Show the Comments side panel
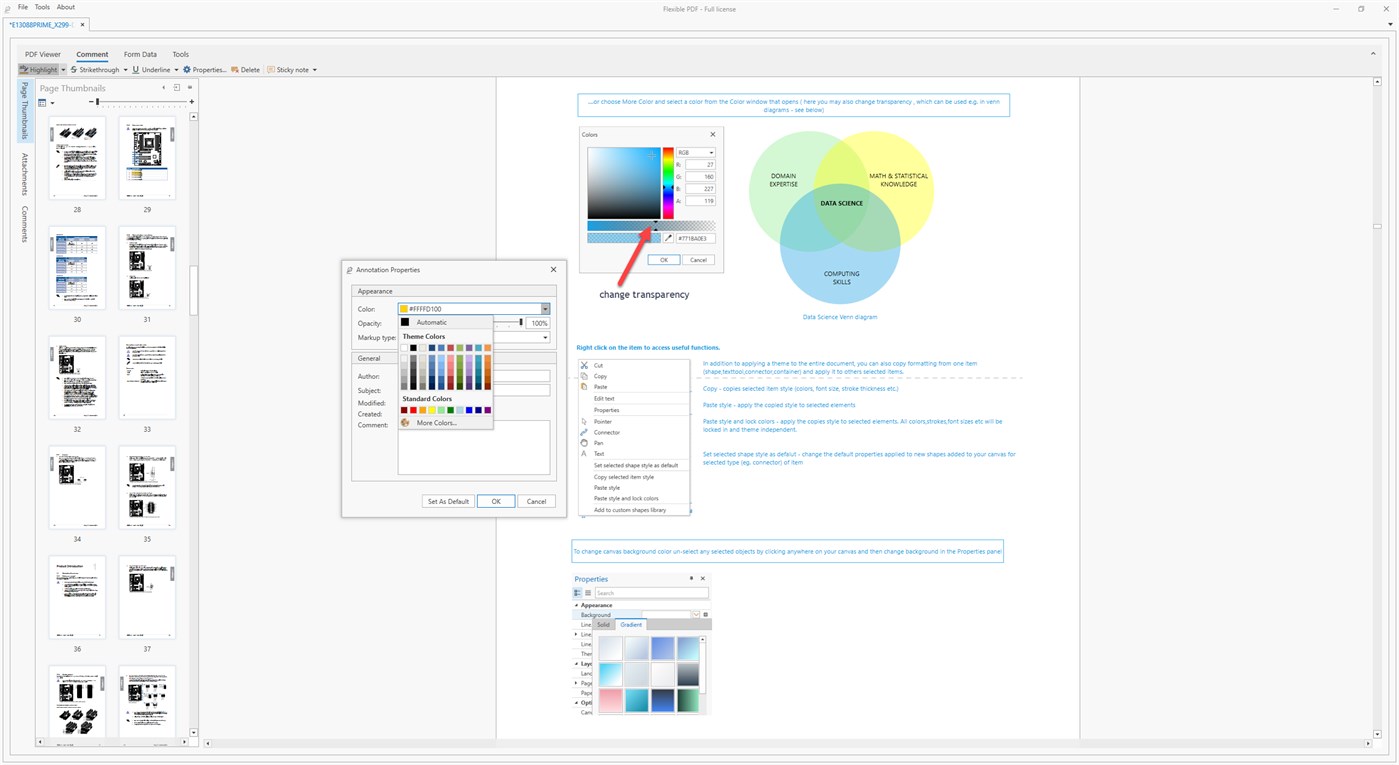 [25, 224]
